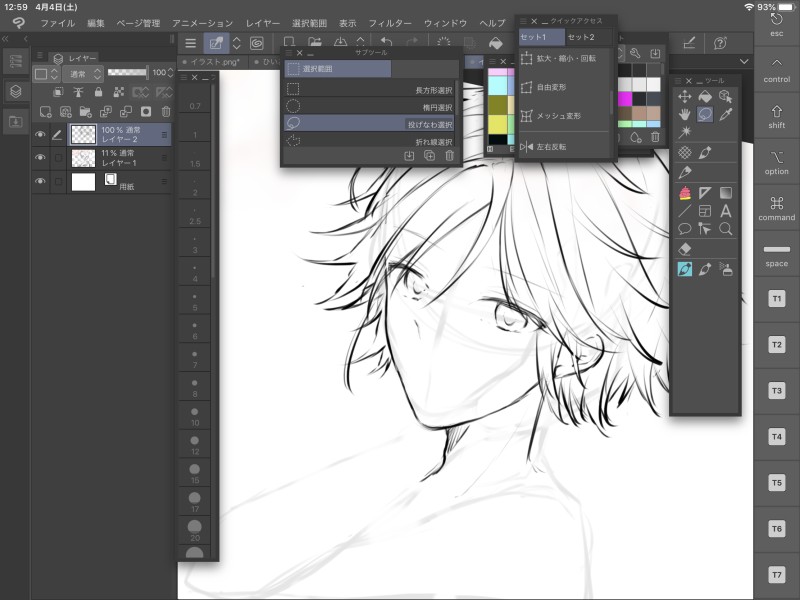Select the Gradient tool
Image resolution: width=800 pixels, height=600 pixels.
pyautogui.click(x=725, y=193)
